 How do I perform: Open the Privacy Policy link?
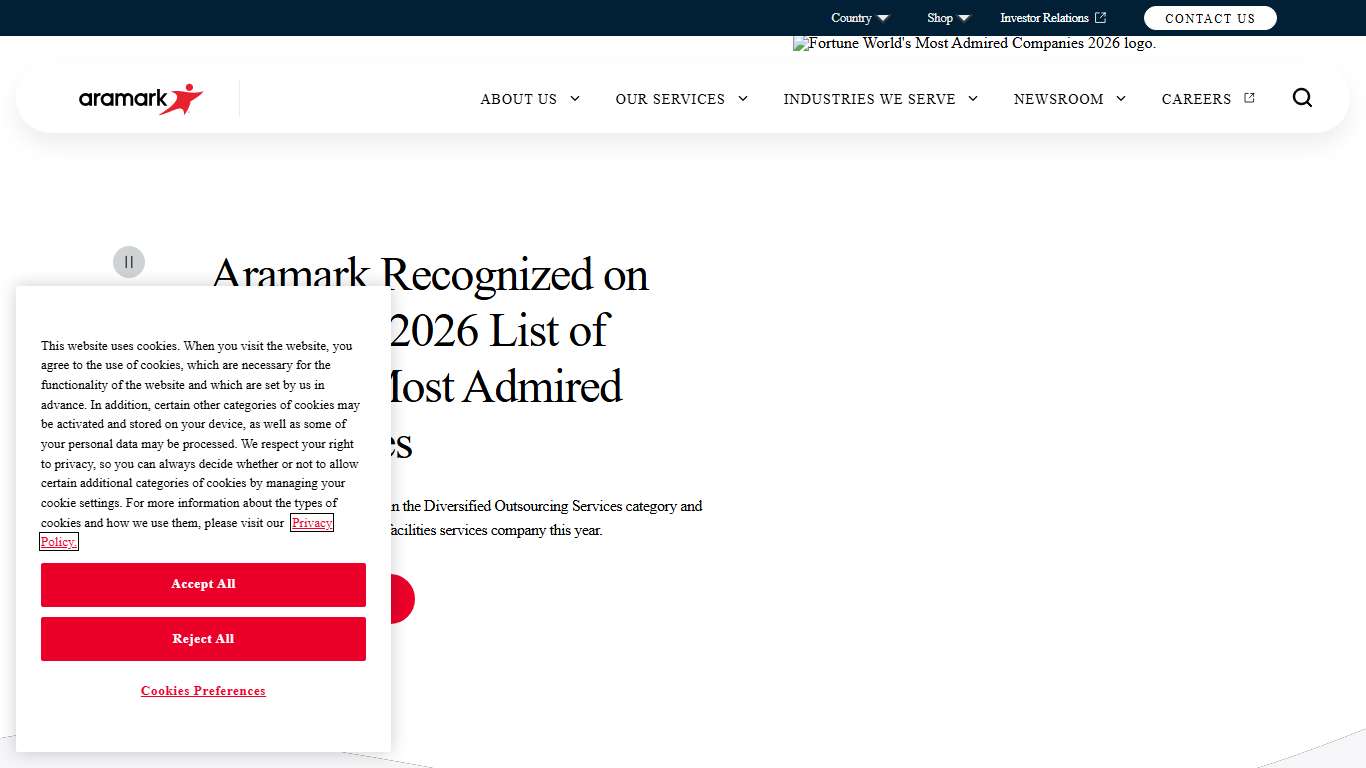pyautogui.click(x=311, y=522)
